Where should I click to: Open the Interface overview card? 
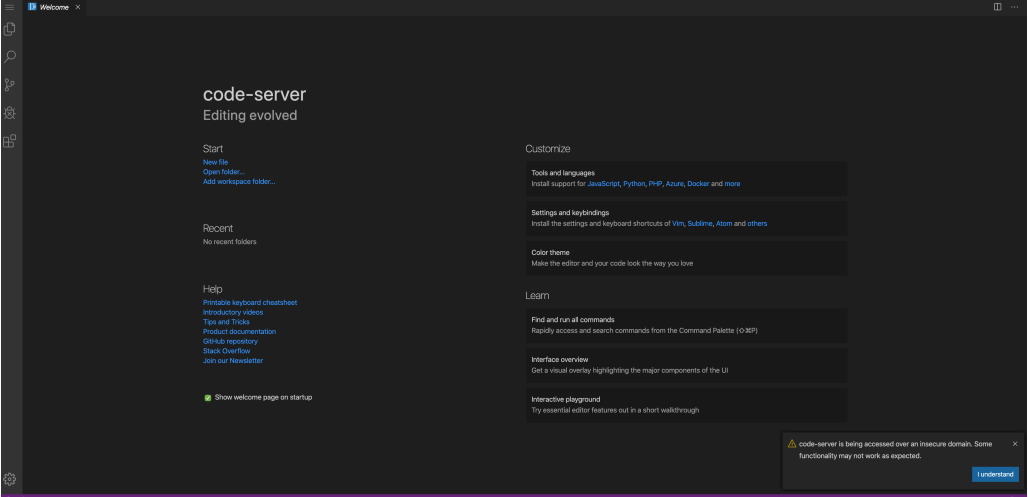click(686, 365)
